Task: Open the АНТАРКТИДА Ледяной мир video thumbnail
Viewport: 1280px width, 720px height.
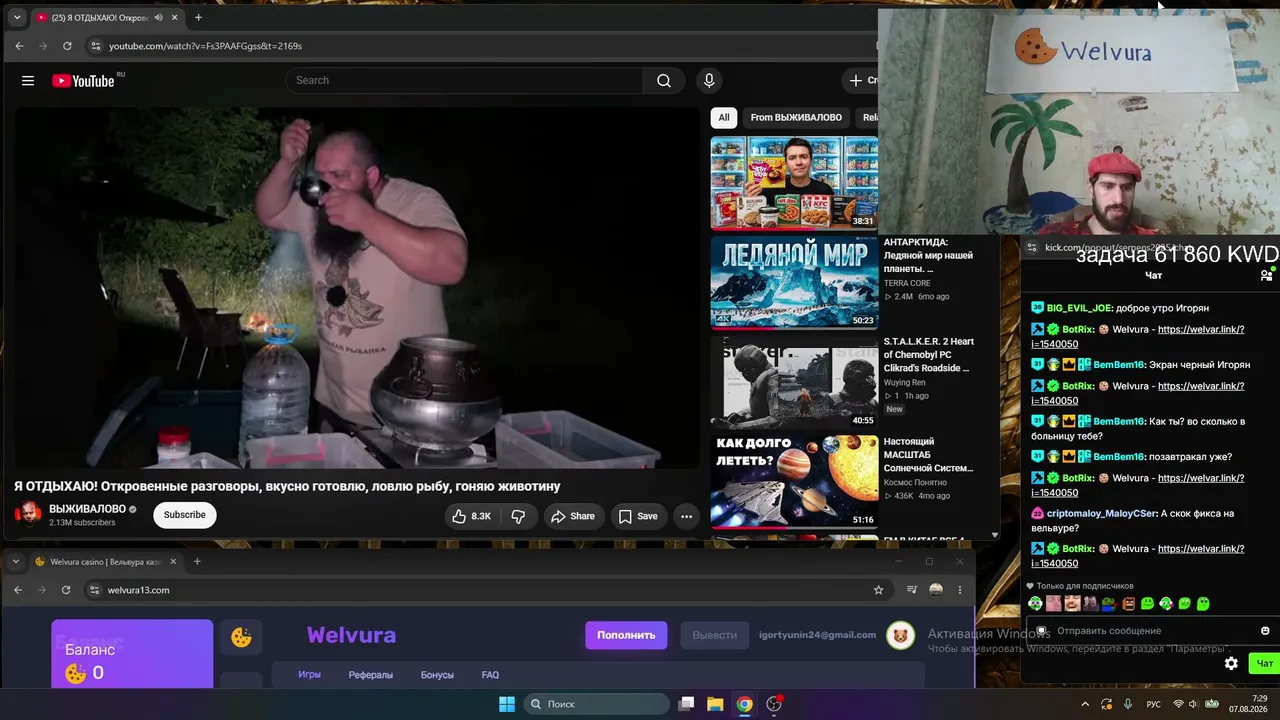Action: click(x=794, y=283)
